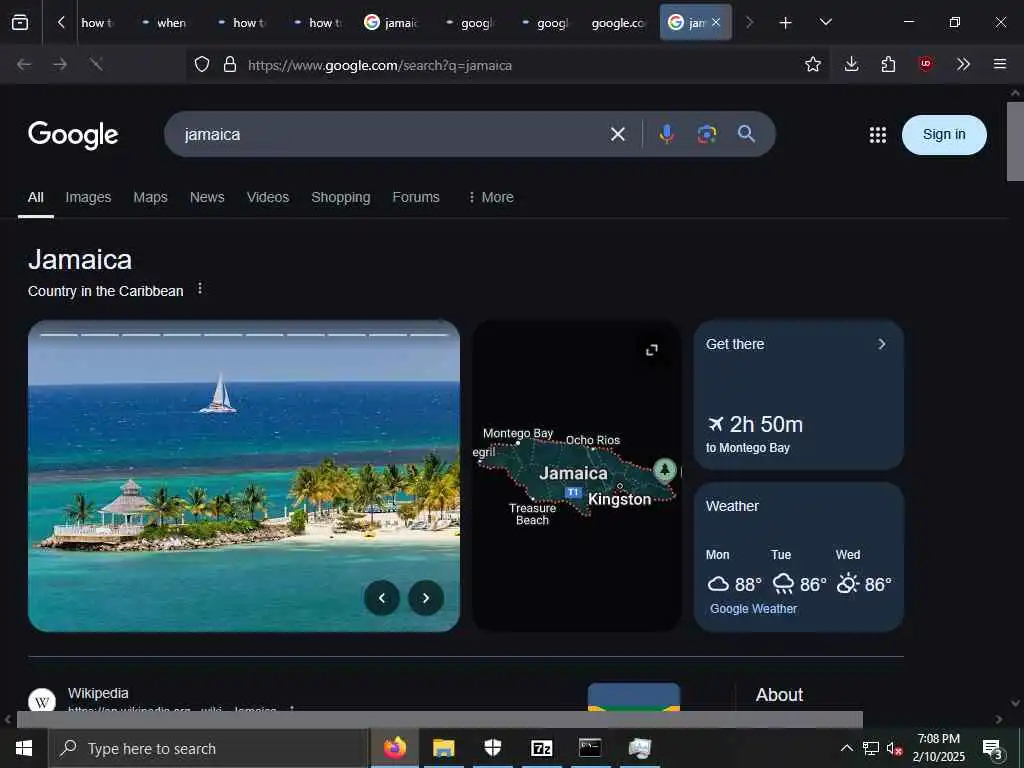Switch to the earlier 'jamaic' tab

coord(391,23)
